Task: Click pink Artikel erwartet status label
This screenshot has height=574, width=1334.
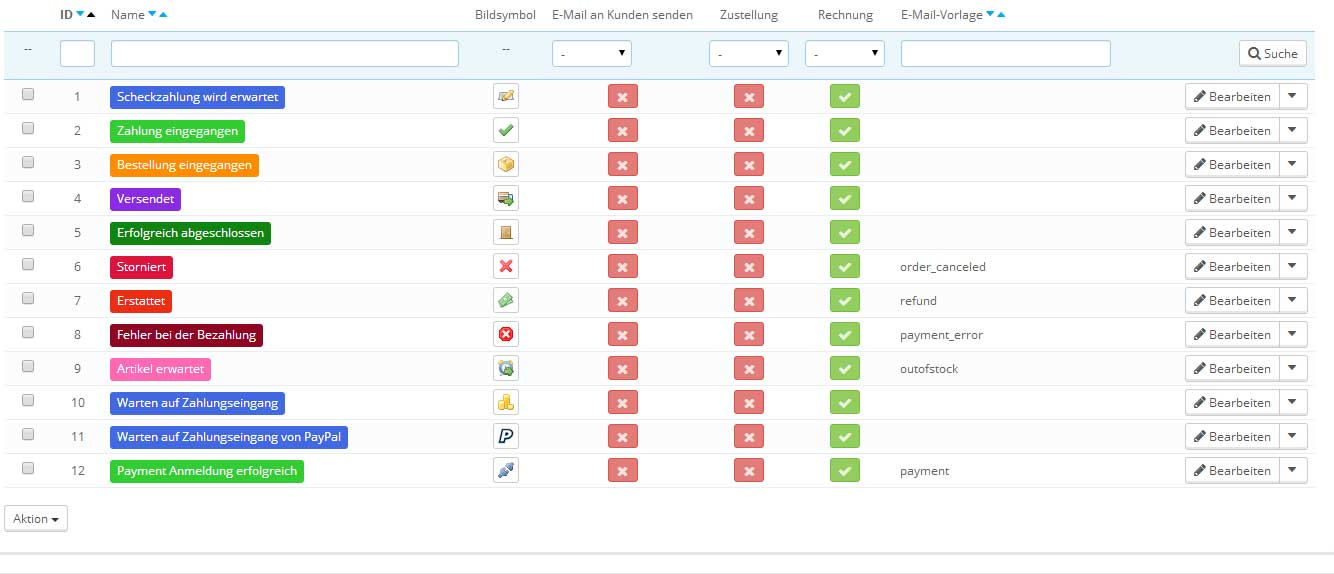Action: tap(160, 369)
